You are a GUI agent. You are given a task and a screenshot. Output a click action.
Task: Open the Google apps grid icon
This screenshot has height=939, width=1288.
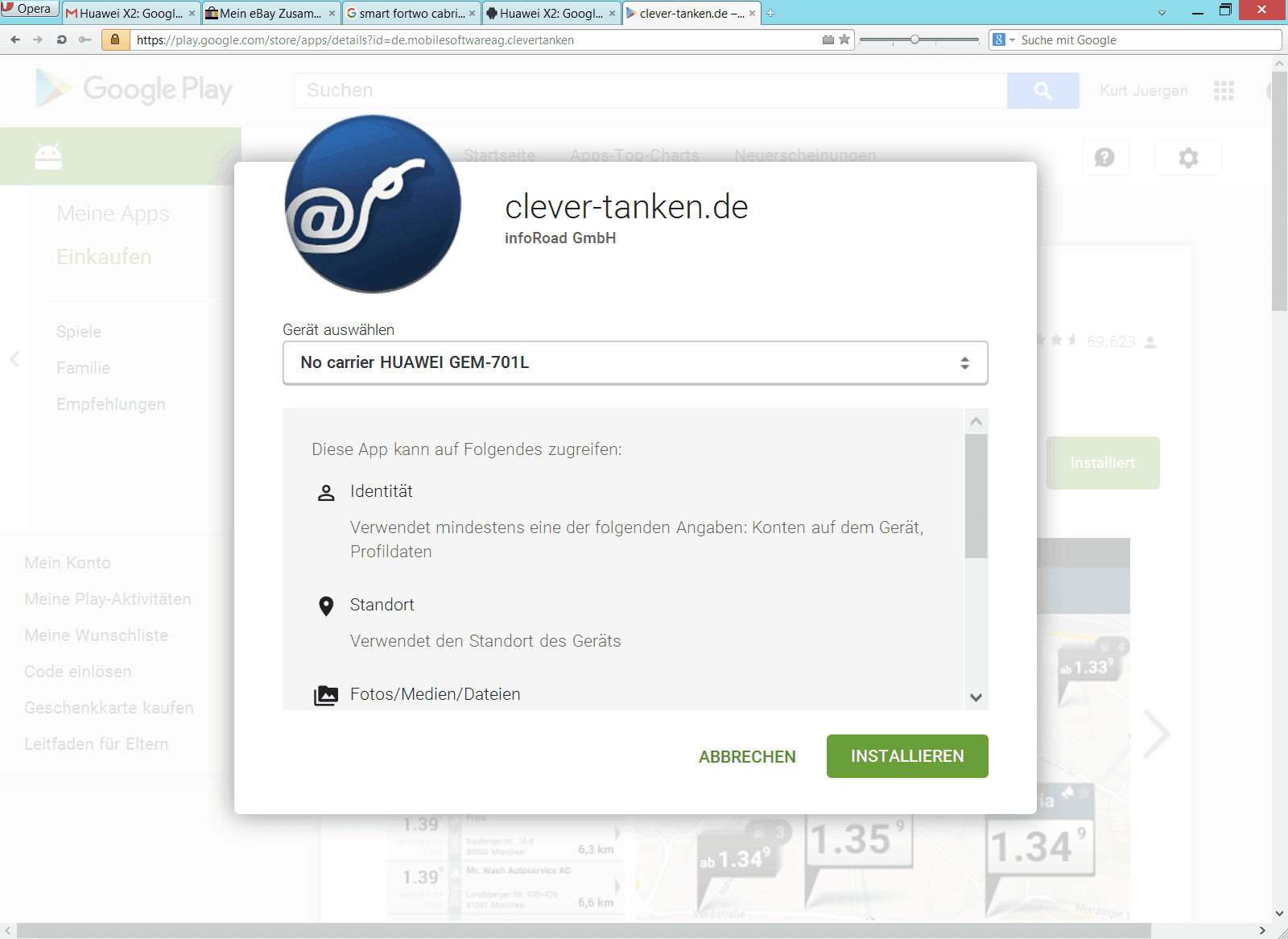[1224, 91]
